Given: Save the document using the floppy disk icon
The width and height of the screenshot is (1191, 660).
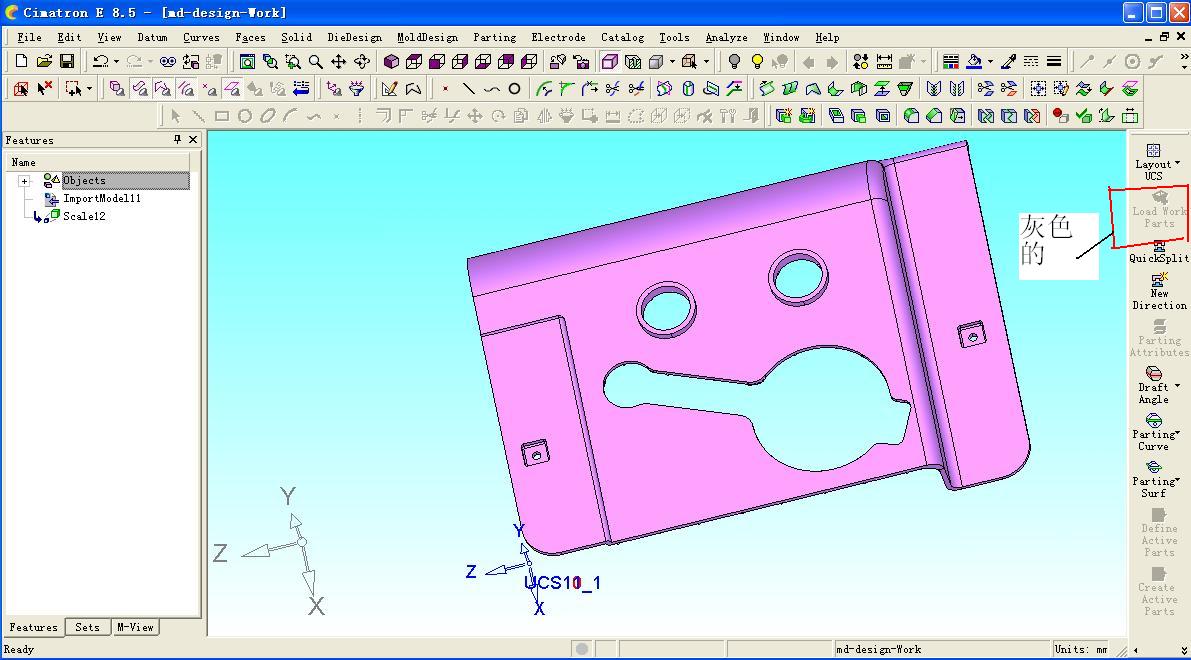Looking at the screenshot, I should [x=67, y=62].
